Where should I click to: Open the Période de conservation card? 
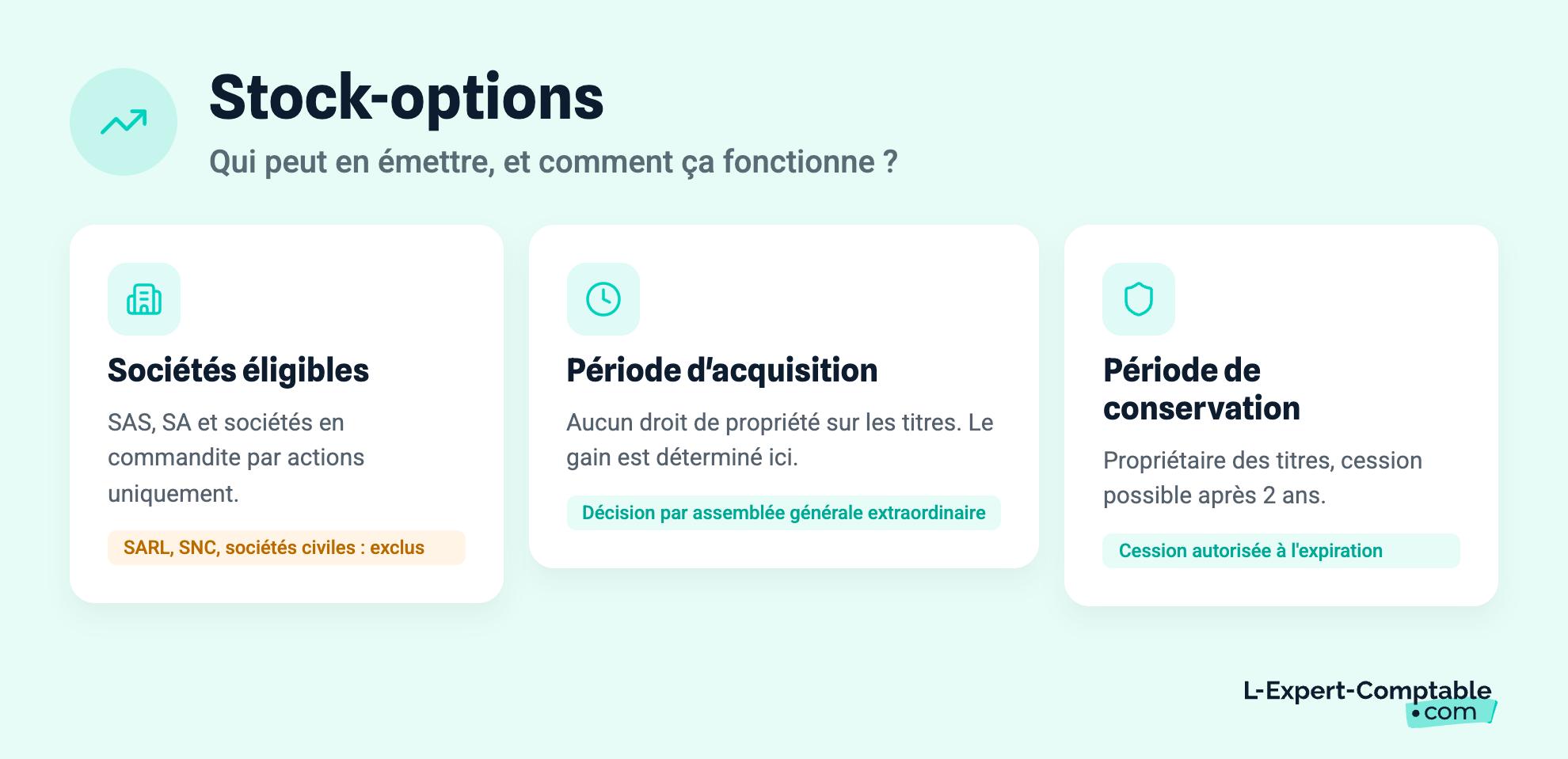[1281, 416]
